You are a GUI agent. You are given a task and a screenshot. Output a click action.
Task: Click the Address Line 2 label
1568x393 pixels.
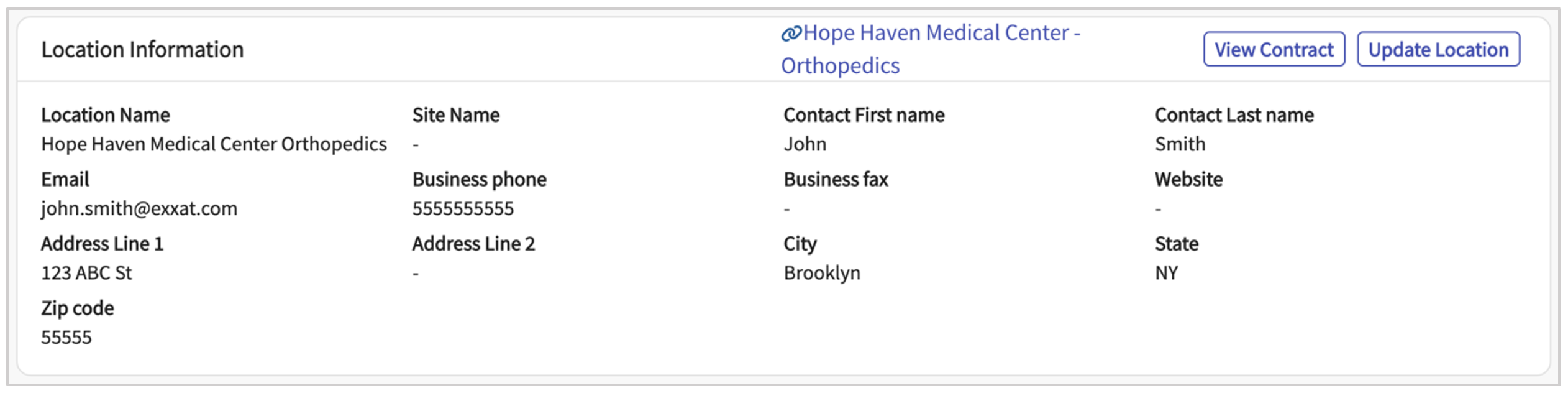tap(473, 244)
